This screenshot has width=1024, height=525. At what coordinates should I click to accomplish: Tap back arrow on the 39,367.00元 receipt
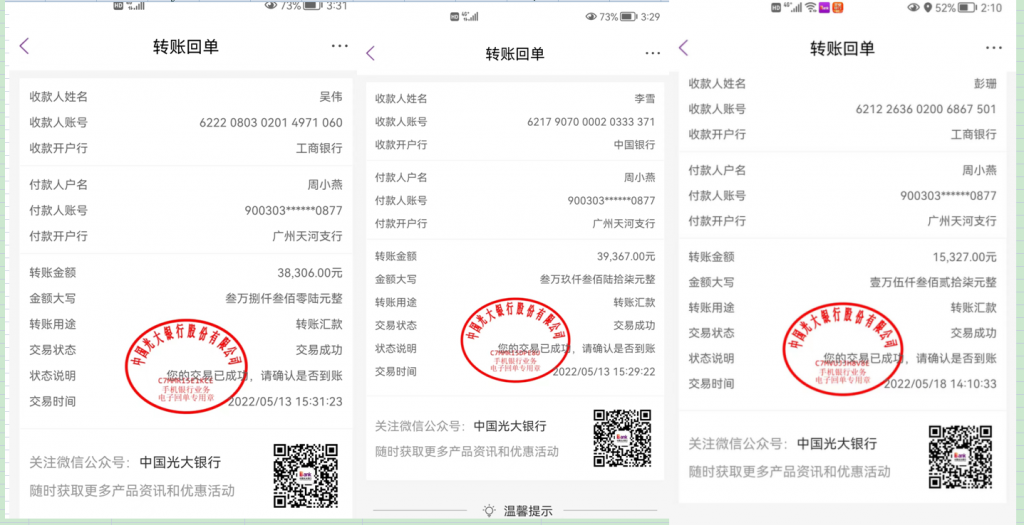pos(371,53)
